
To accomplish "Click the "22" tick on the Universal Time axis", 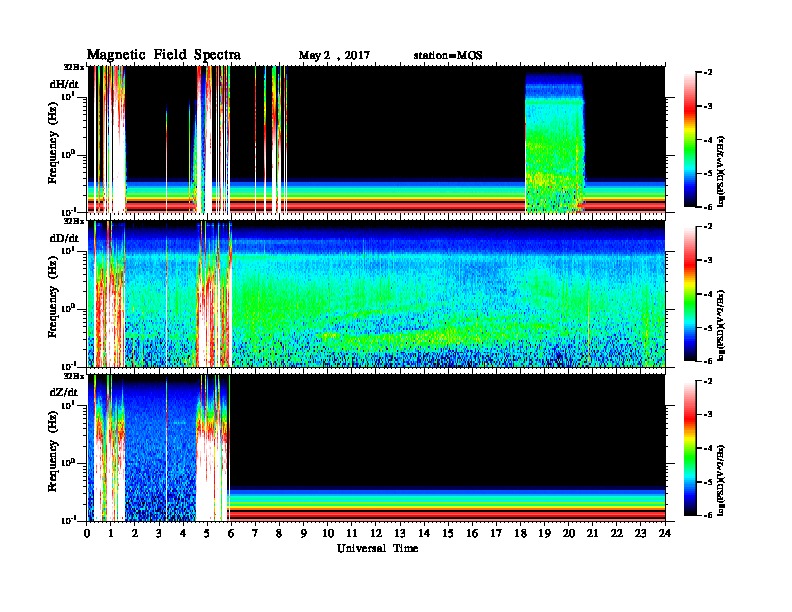I will [x=617, y=534].
